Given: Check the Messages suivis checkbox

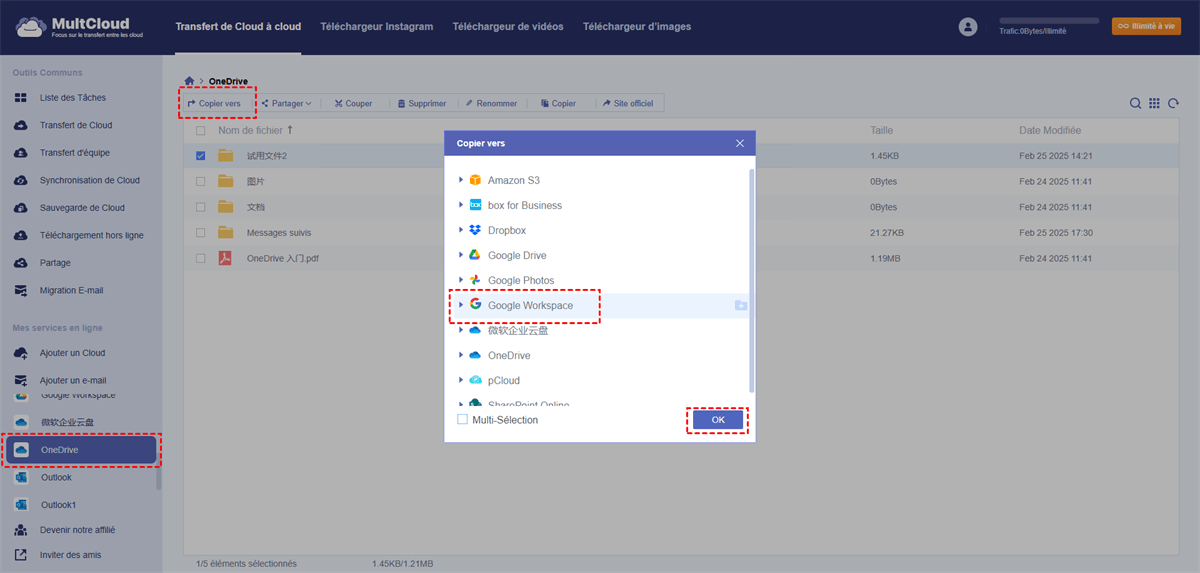Looking at the screenshot, I should (201, 233).
